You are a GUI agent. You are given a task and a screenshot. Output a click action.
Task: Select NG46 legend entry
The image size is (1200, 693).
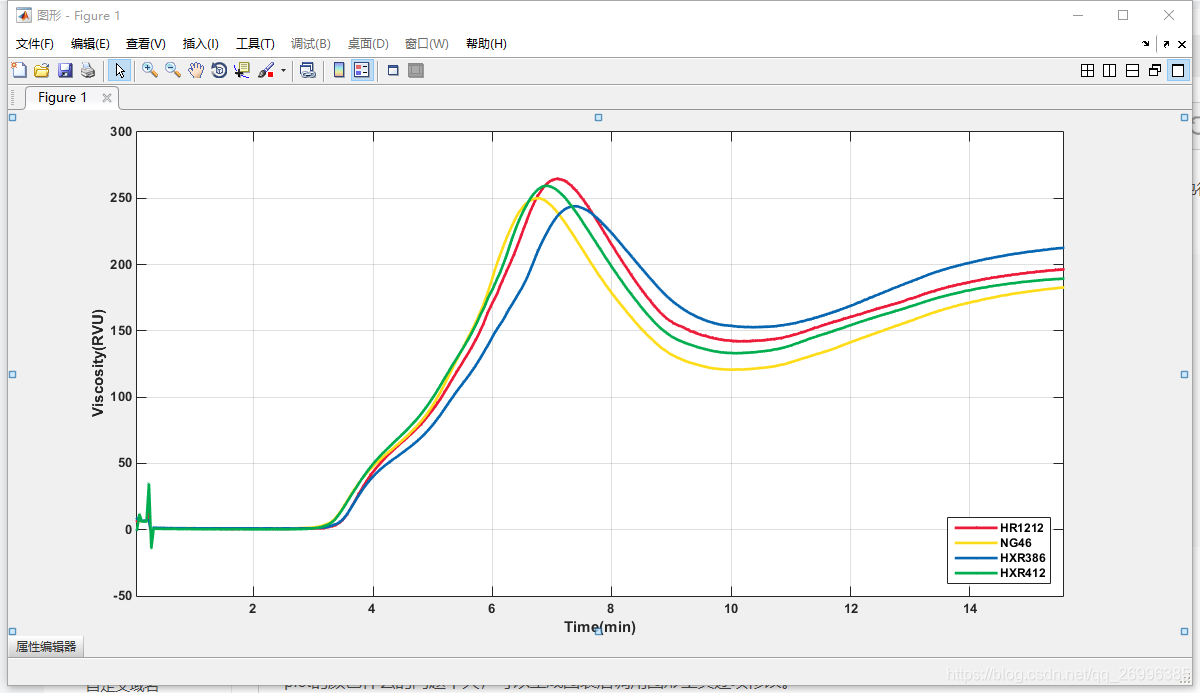[x=1016, y=543]
